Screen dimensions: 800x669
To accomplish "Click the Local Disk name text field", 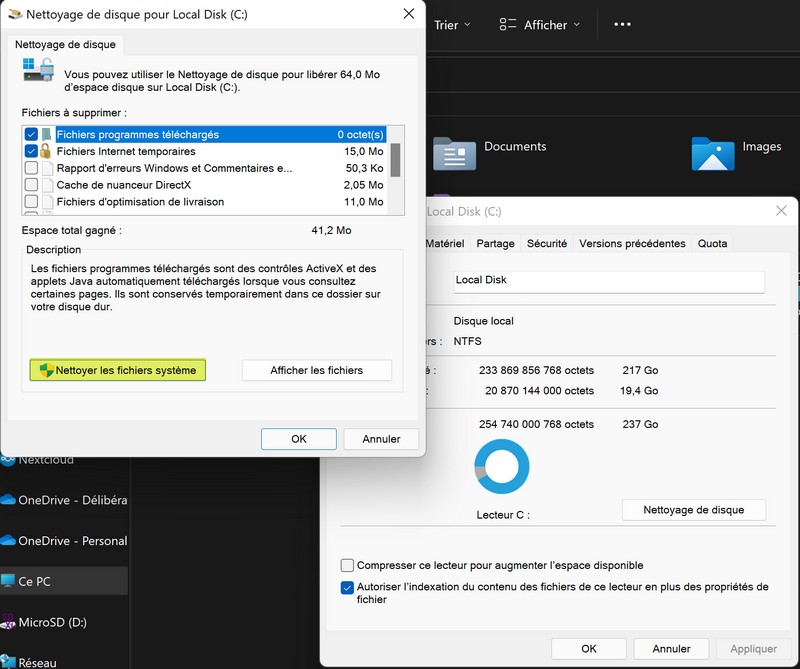I will [x=608, y=281].
